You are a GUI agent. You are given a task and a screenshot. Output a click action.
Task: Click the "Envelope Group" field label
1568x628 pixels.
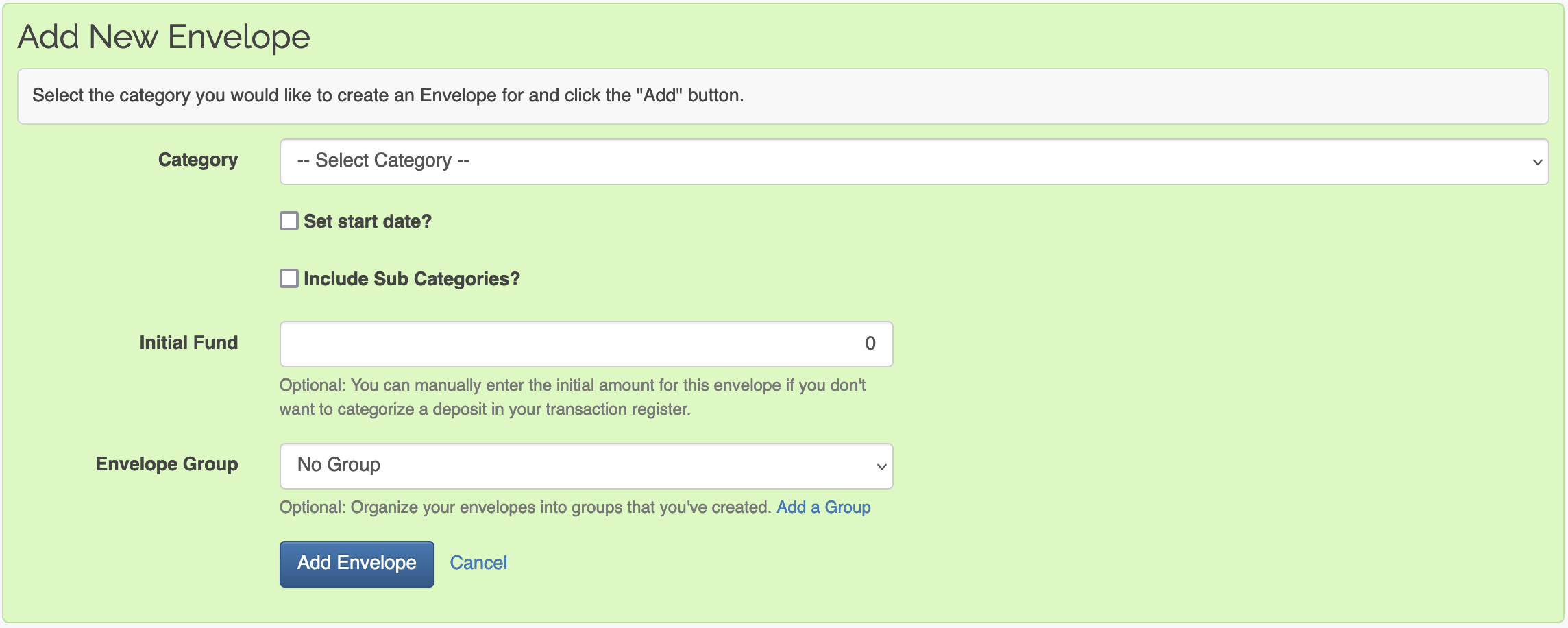(x=167, y=464)
